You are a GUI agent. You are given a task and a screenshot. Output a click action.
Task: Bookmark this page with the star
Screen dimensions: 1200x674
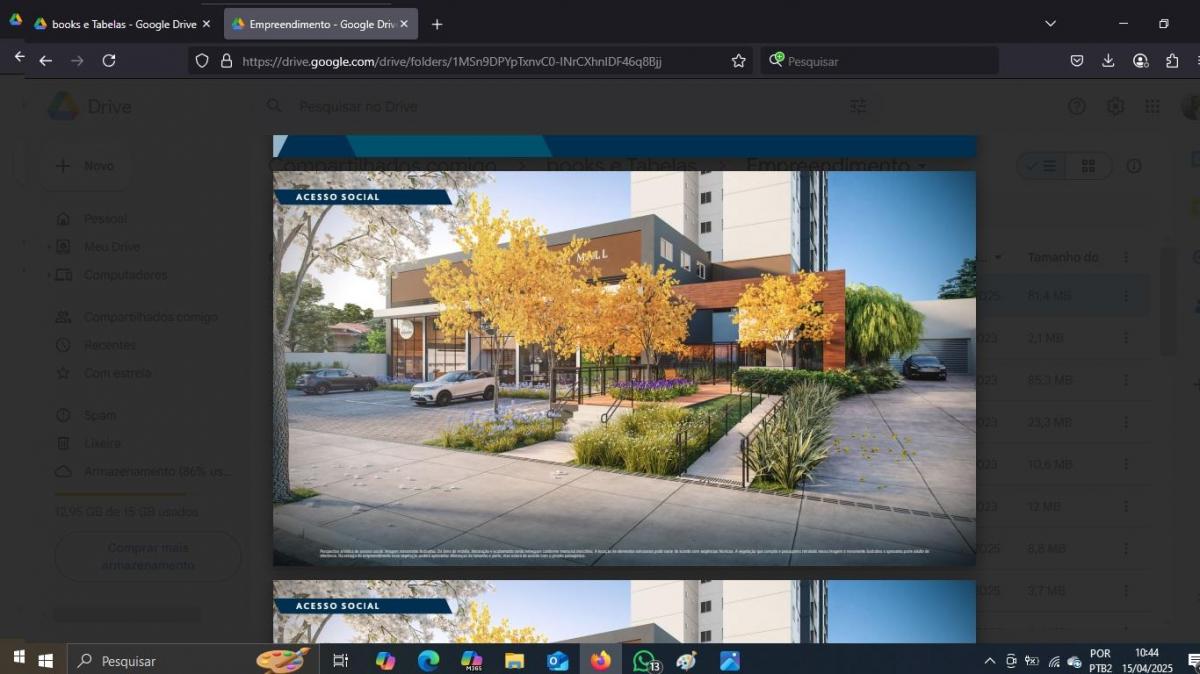tap(739, 61)
